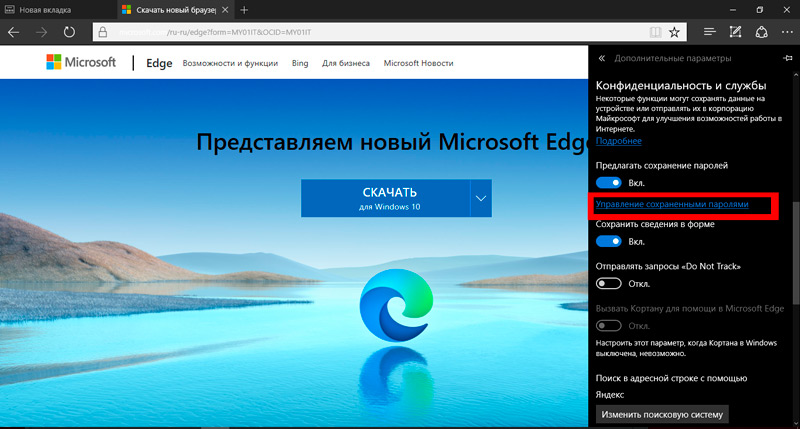Image resolution: width=800 pixels, height=429 pixels.
Task: Disable the save form data toggle
Action: click(608, 242)
